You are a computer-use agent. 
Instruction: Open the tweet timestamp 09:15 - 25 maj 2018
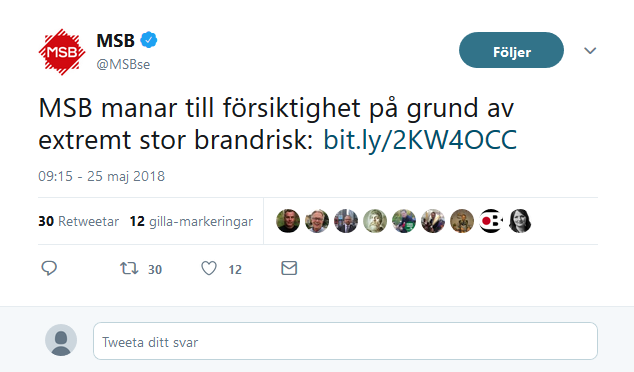point(101,176)
